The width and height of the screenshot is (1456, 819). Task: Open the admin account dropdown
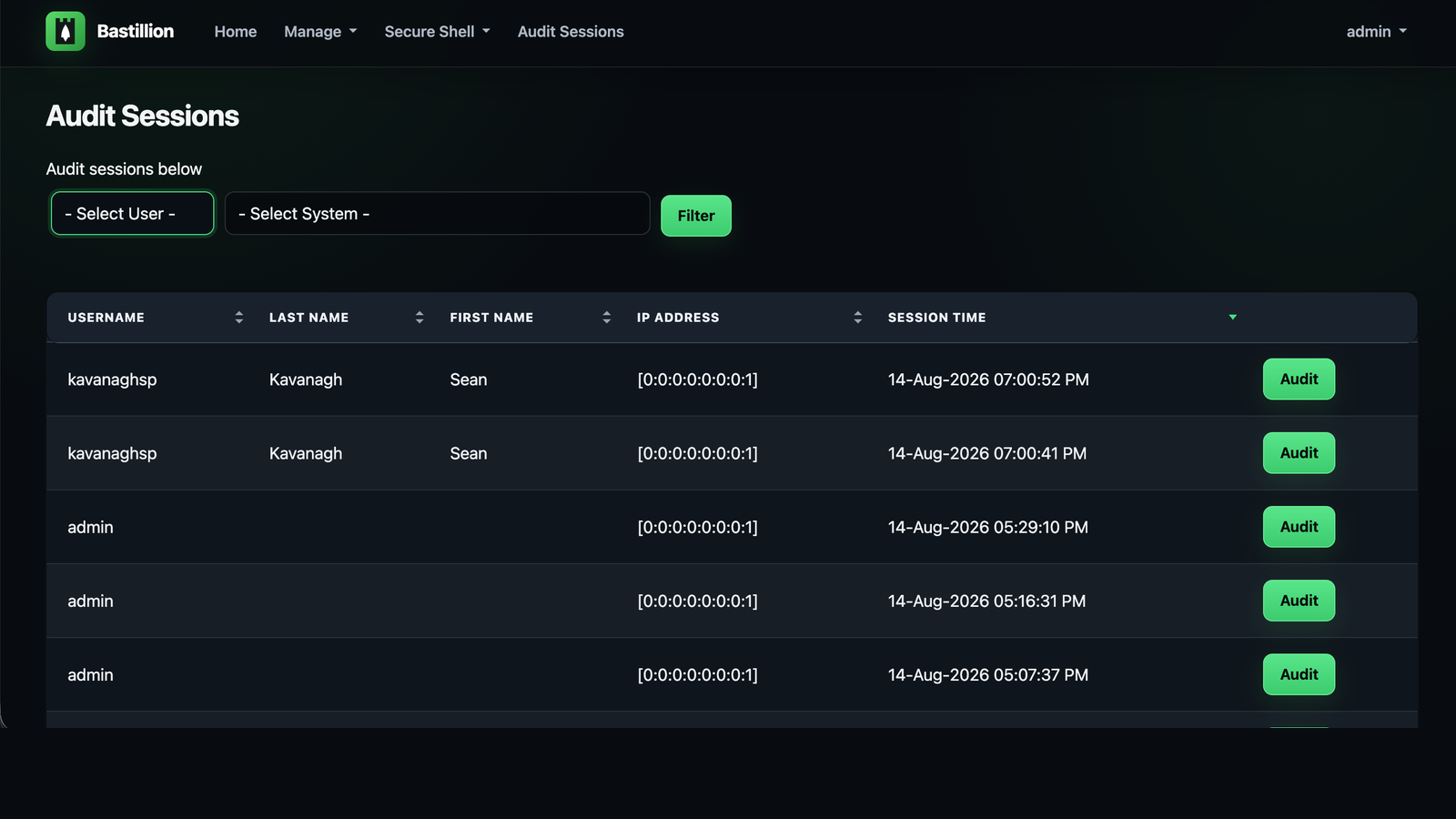(x=1376, y=32)
